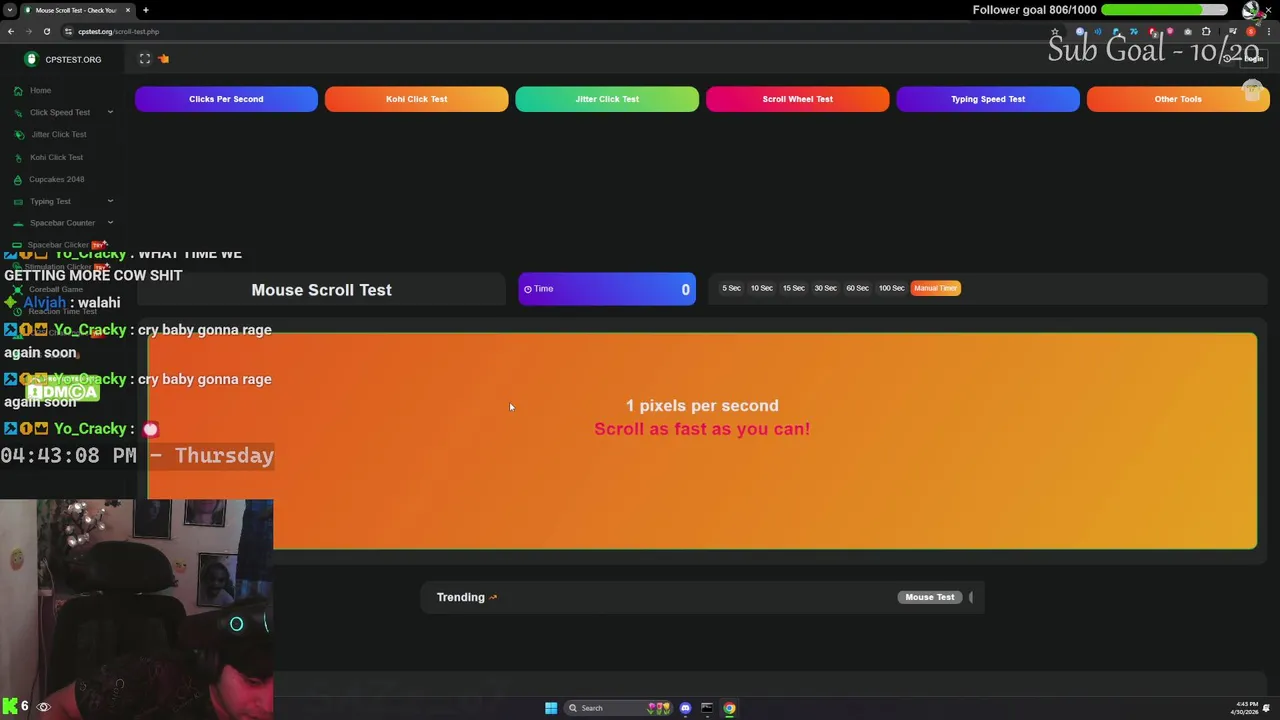Click the Kohi Click Test sidebar icon
Image resolution: width=1280 pixels, height=720 pixels.
point(18,157)
